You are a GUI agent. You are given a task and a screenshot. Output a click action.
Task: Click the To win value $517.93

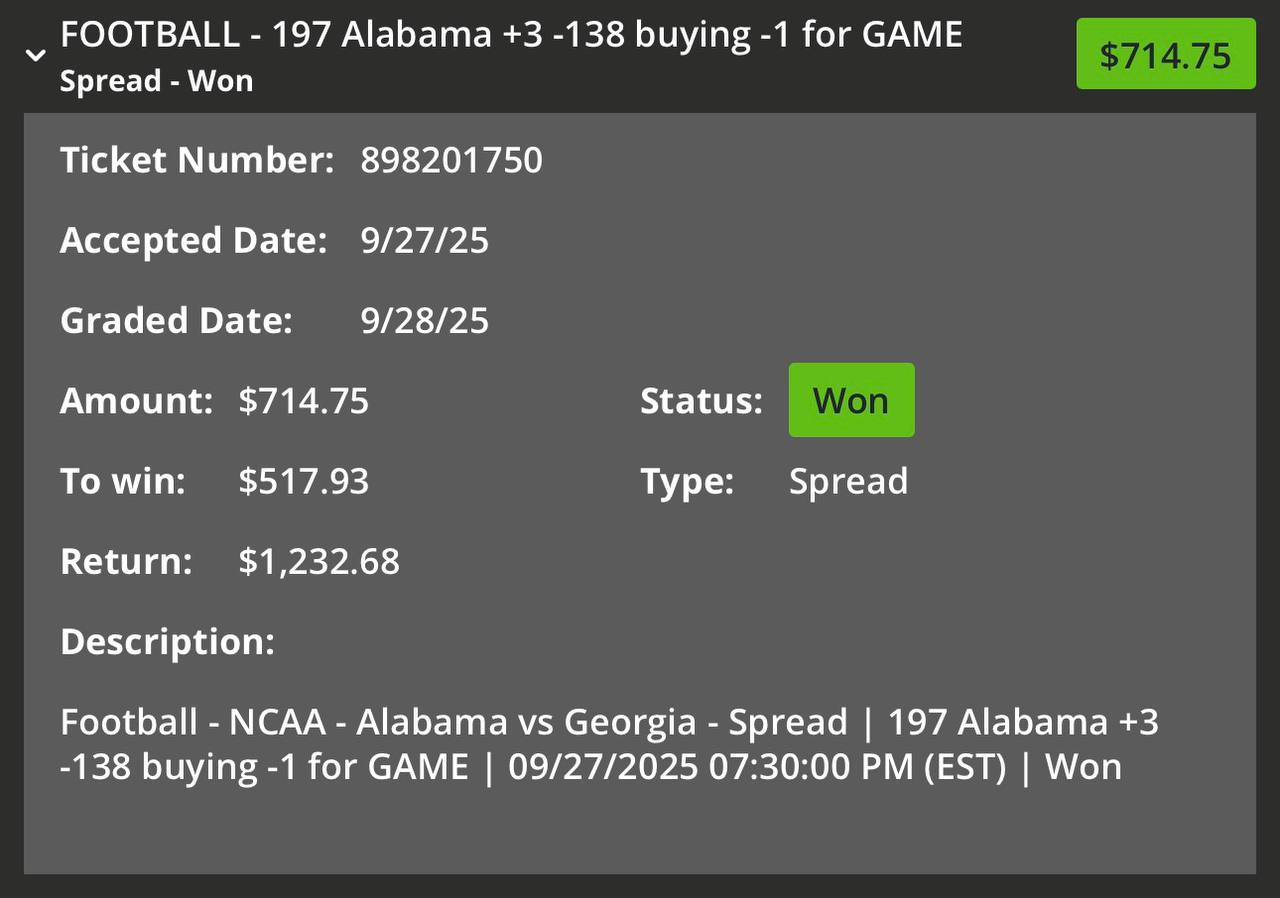coord(304,481)
